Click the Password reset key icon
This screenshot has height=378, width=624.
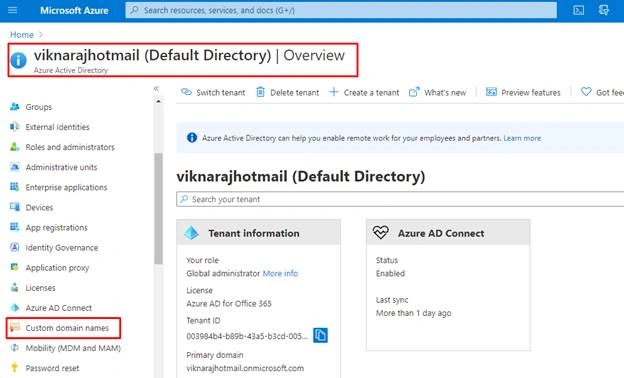coord(15,368)
